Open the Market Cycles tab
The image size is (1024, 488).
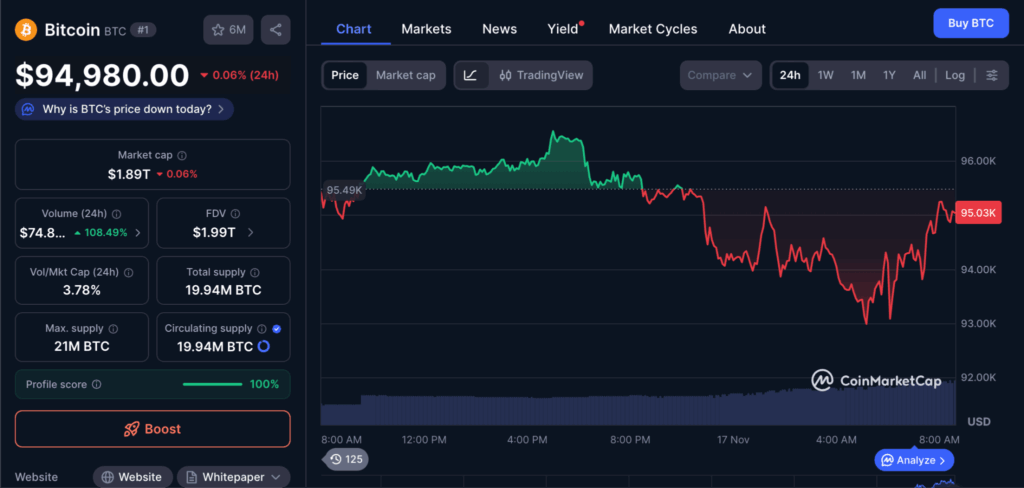[653, 29]
